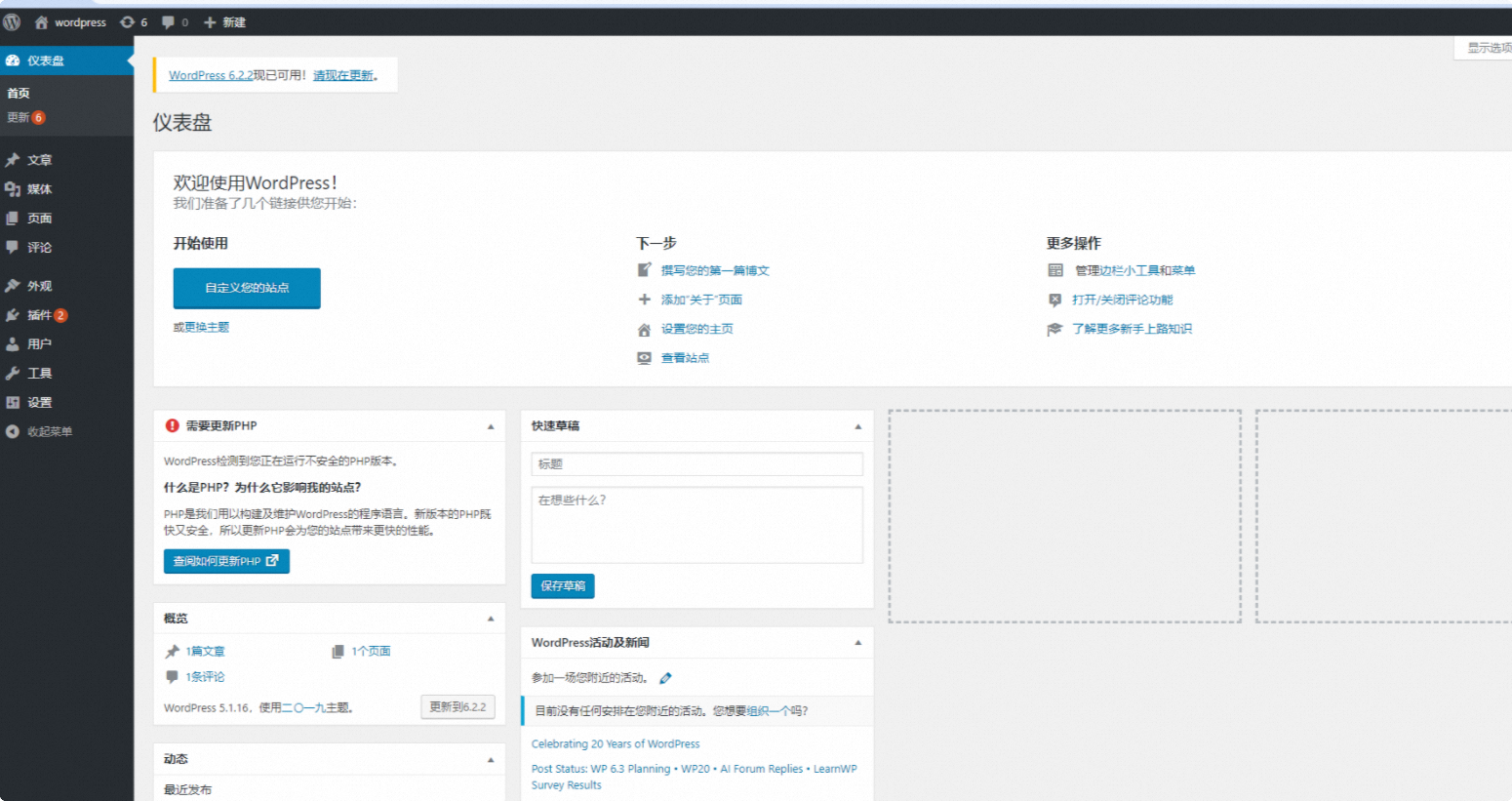Open the updates icon showing 6
This screenshot has height=801, width=1512.
(134, 21)
